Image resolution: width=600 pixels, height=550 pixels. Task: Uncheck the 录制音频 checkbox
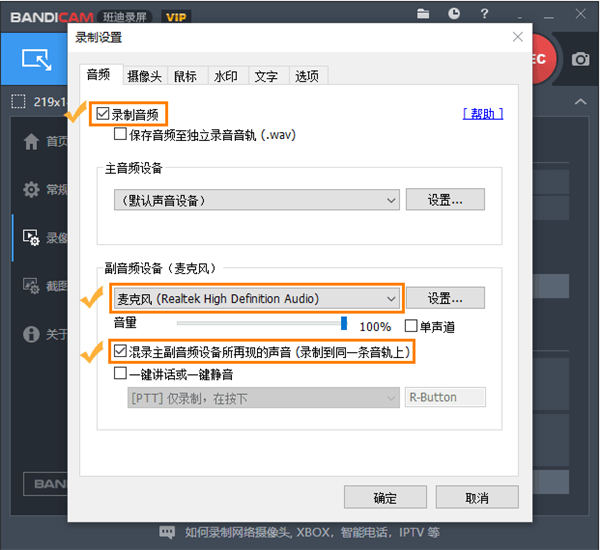pyautogui.click(x=101, y=114)
